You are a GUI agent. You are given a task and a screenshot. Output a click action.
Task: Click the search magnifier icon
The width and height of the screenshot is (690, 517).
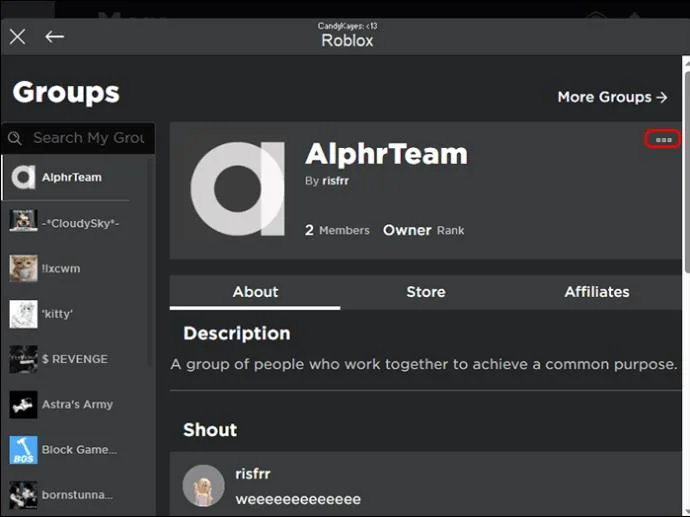tap(15, 138)
